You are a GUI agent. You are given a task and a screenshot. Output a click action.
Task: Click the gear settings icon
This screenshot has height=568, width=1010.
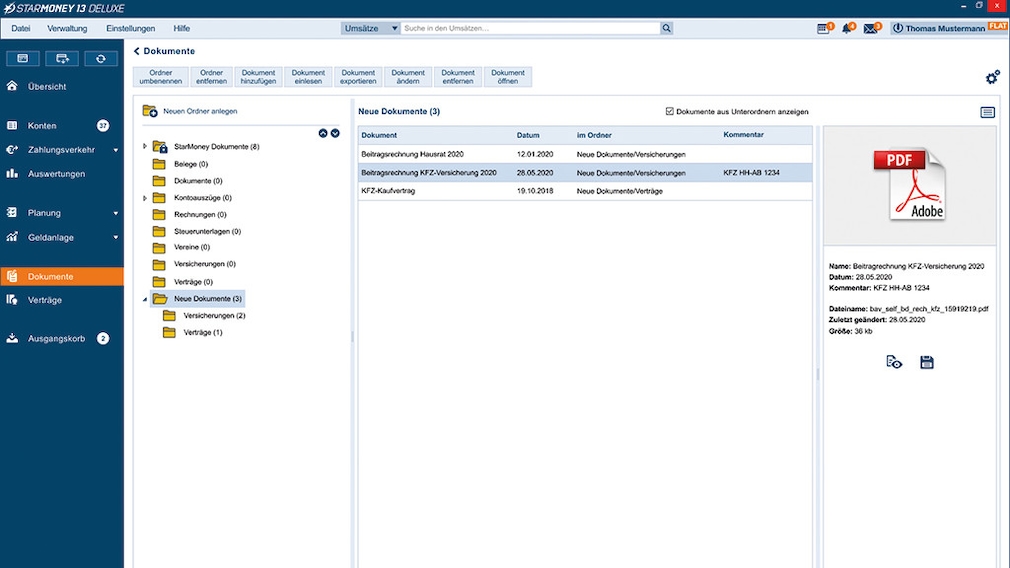coord(992,78)
